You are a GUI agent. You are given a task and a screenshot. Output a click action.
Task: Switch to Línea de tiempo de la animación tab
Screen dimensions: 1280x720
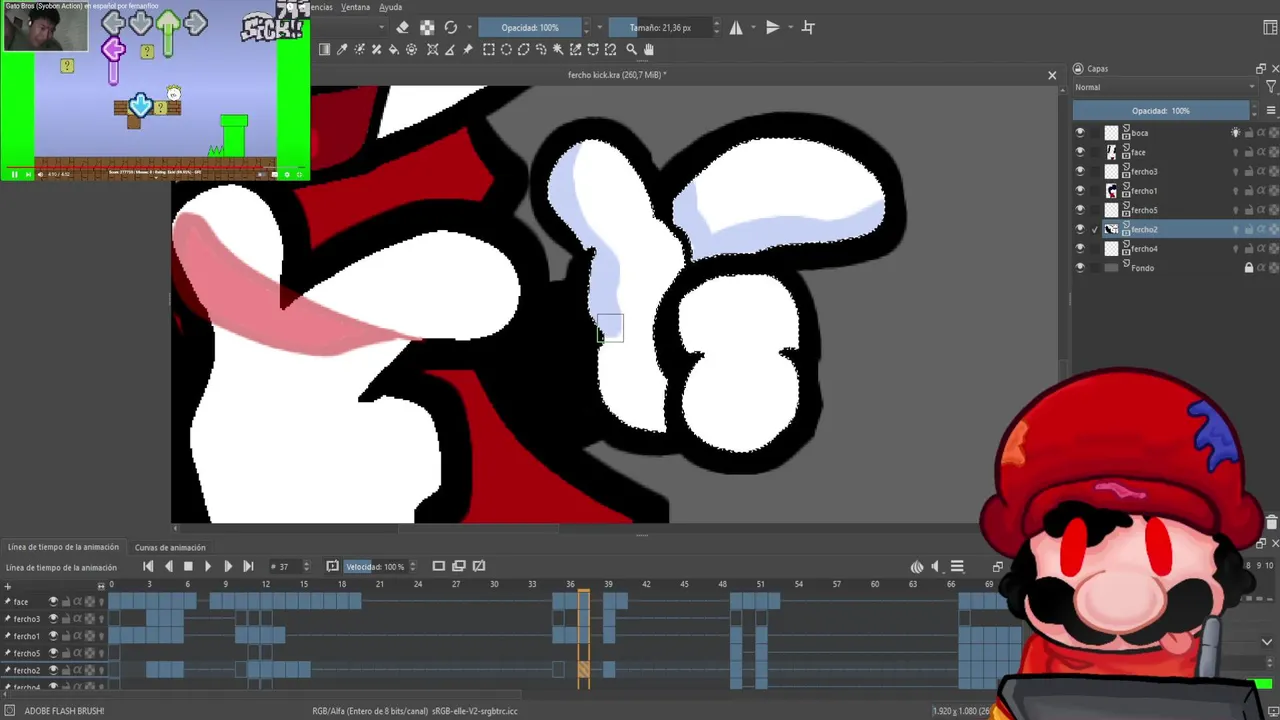coord(63,548)
